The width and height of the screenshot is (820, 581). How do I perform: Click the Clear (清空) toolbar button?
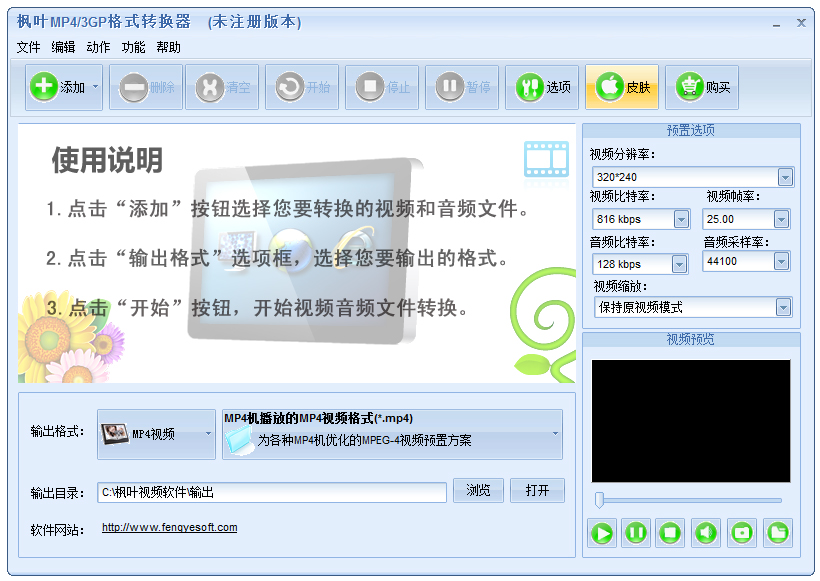222,87
